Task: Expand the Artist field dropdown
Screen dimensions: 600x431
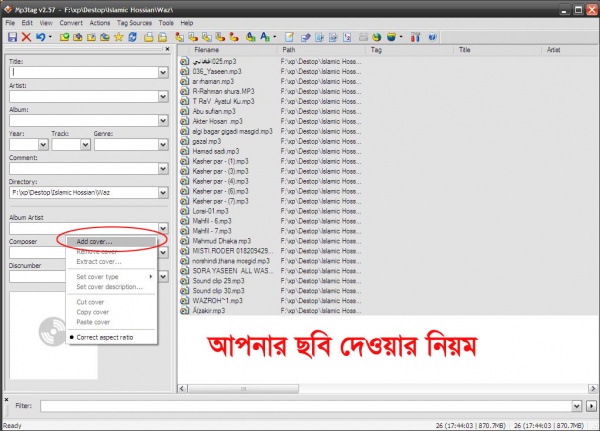Action: pyautogui.click(x=163, y=96)
